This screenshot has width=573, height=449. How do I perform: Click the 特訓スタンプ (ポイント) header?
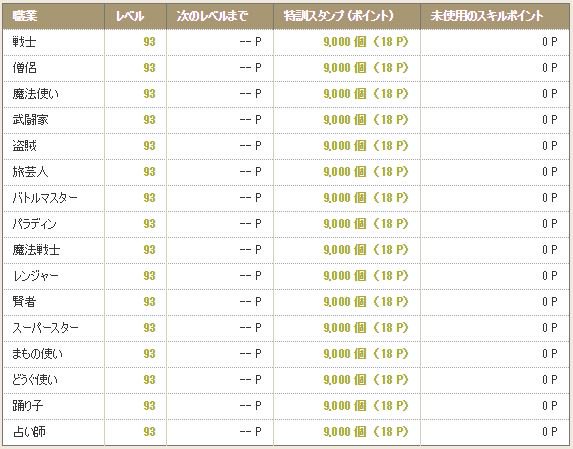[x=338, y=16]
